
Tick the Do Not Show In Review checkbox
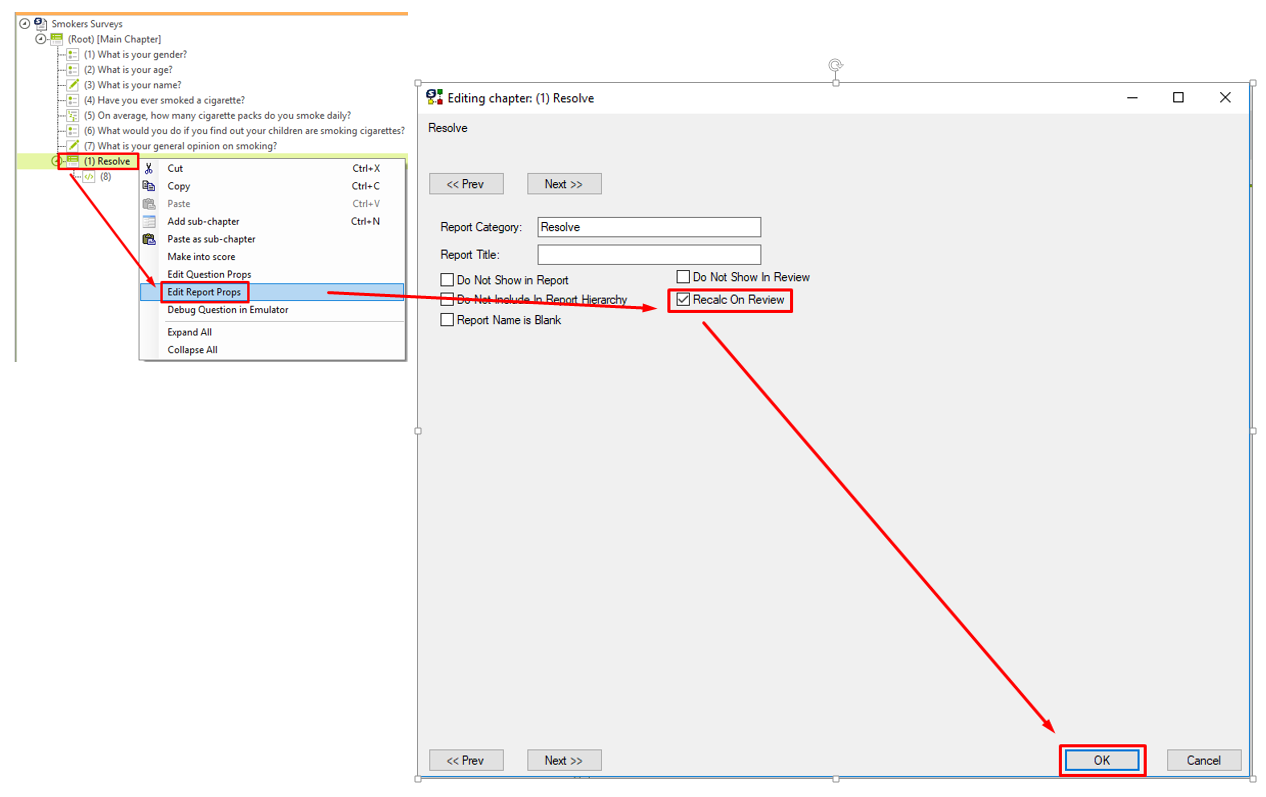tap(683, 277)
